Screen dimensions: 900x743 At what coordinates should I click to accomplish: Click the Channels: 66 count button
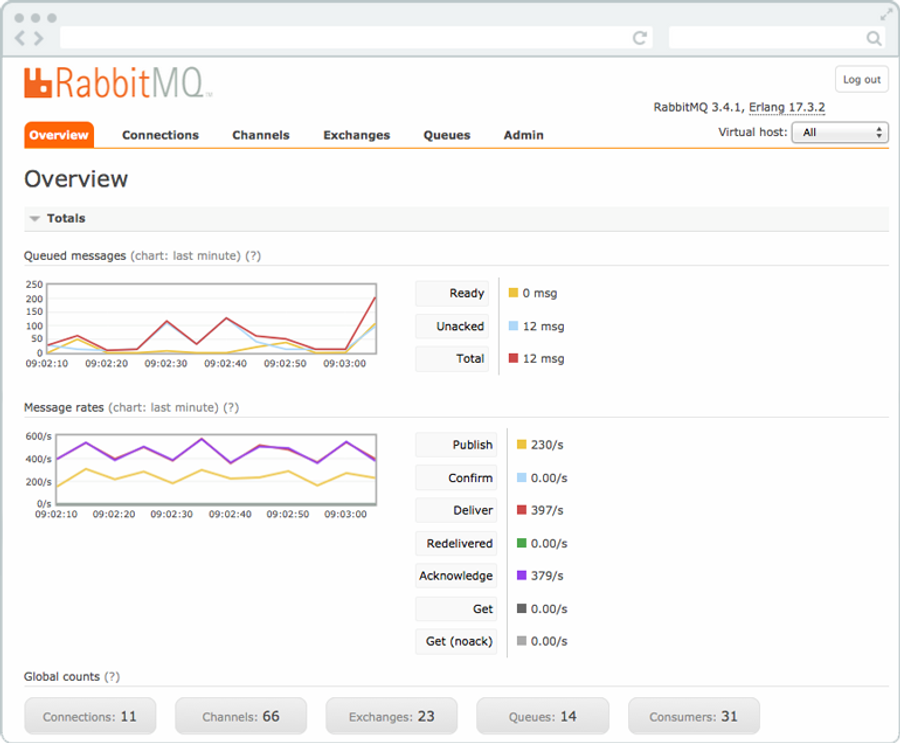(x=241, y=717)
